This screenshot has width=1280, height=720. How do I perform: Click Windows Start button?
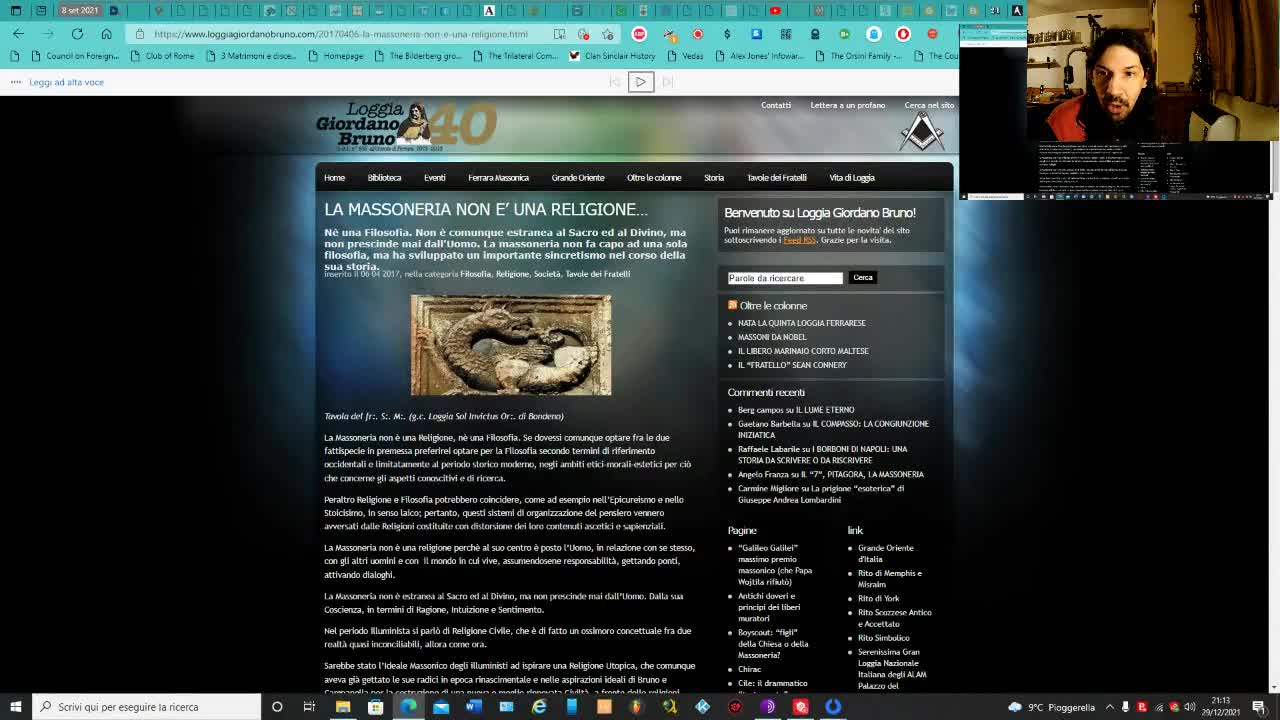click(x=15, y=707)
